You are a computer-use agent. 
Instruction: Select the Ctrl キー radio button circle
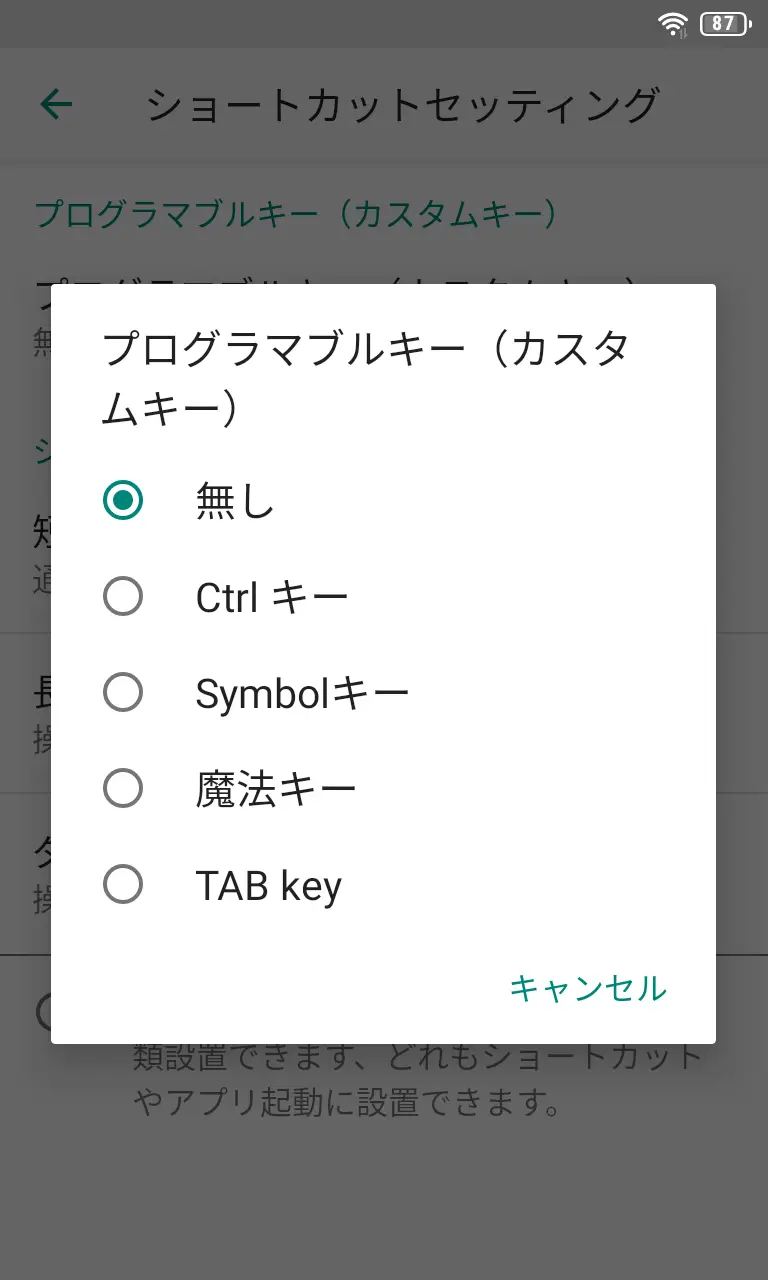[123, 597]
